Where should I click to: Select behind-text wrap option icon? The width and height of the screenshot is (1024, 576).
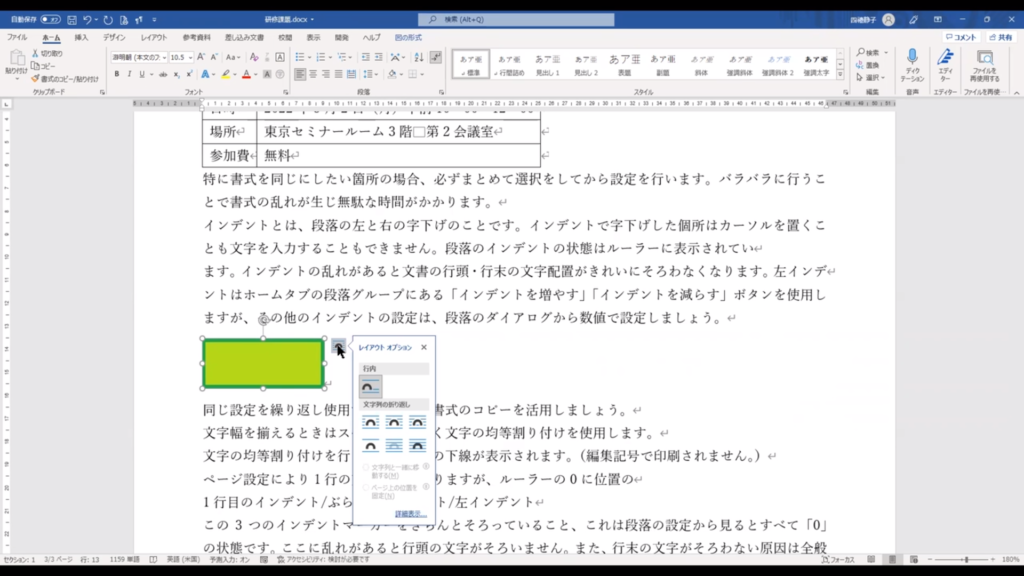(x=394, y=445)
